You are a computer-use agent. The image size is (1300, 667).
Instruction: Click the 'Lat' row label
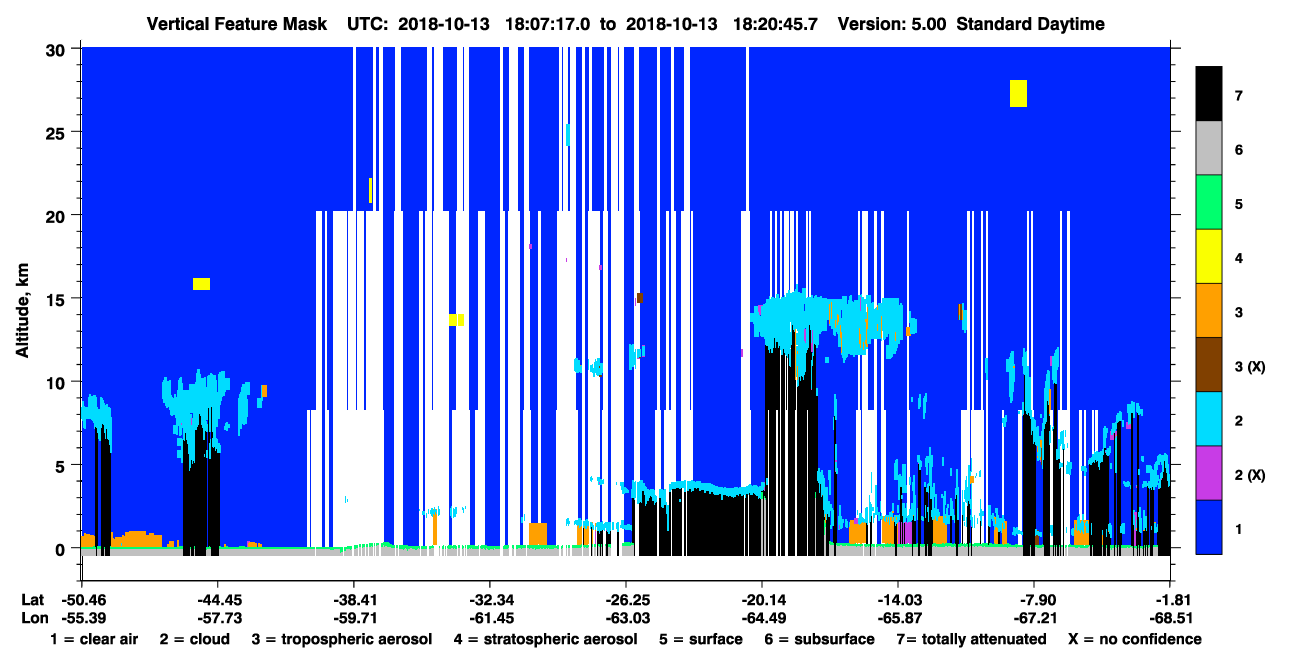(x=32, y=599)
